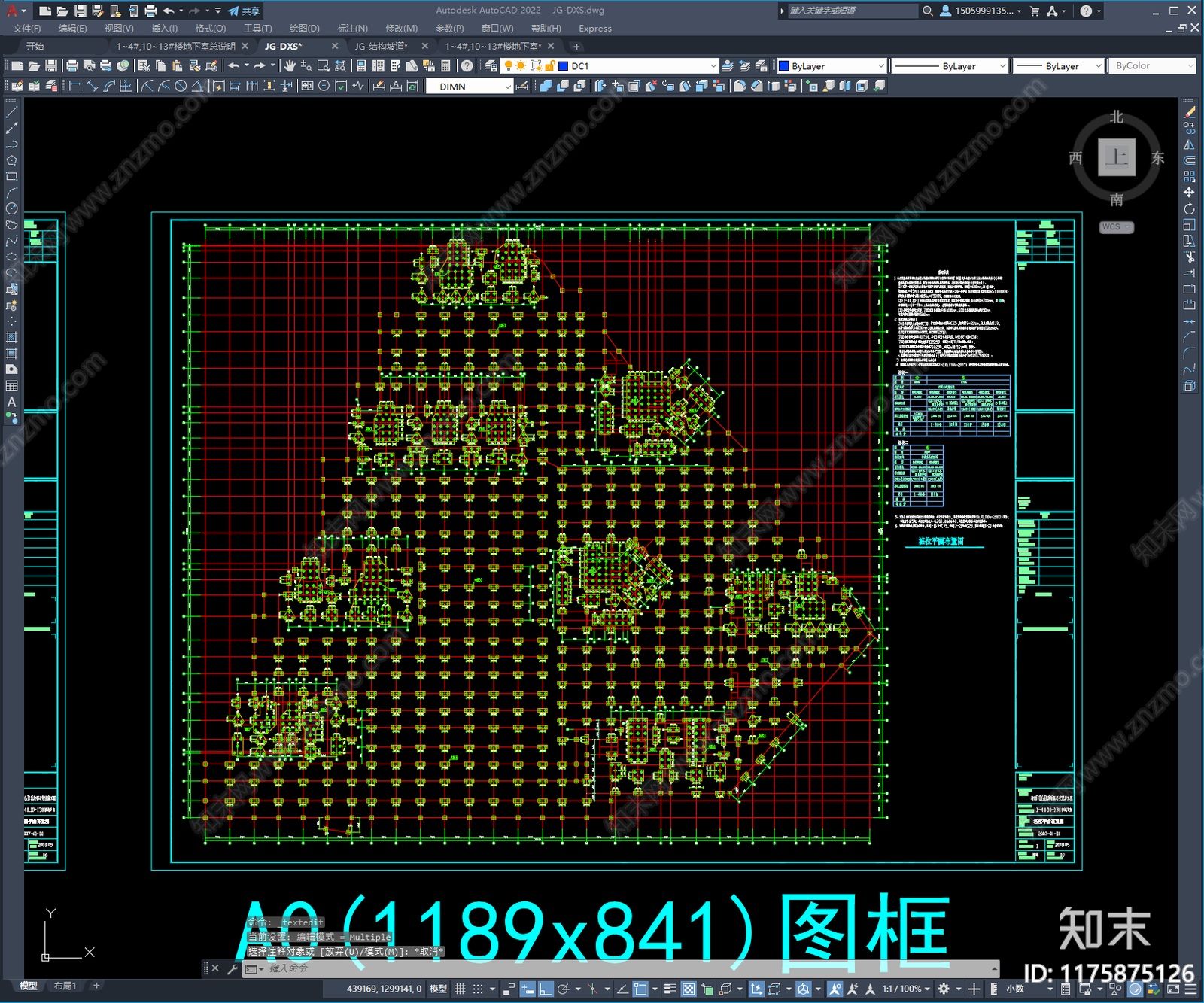Screen dimensions: 1204x1003
Task: Select the Move tool in modify toolbar
Action: click(x=1189, y=193)
